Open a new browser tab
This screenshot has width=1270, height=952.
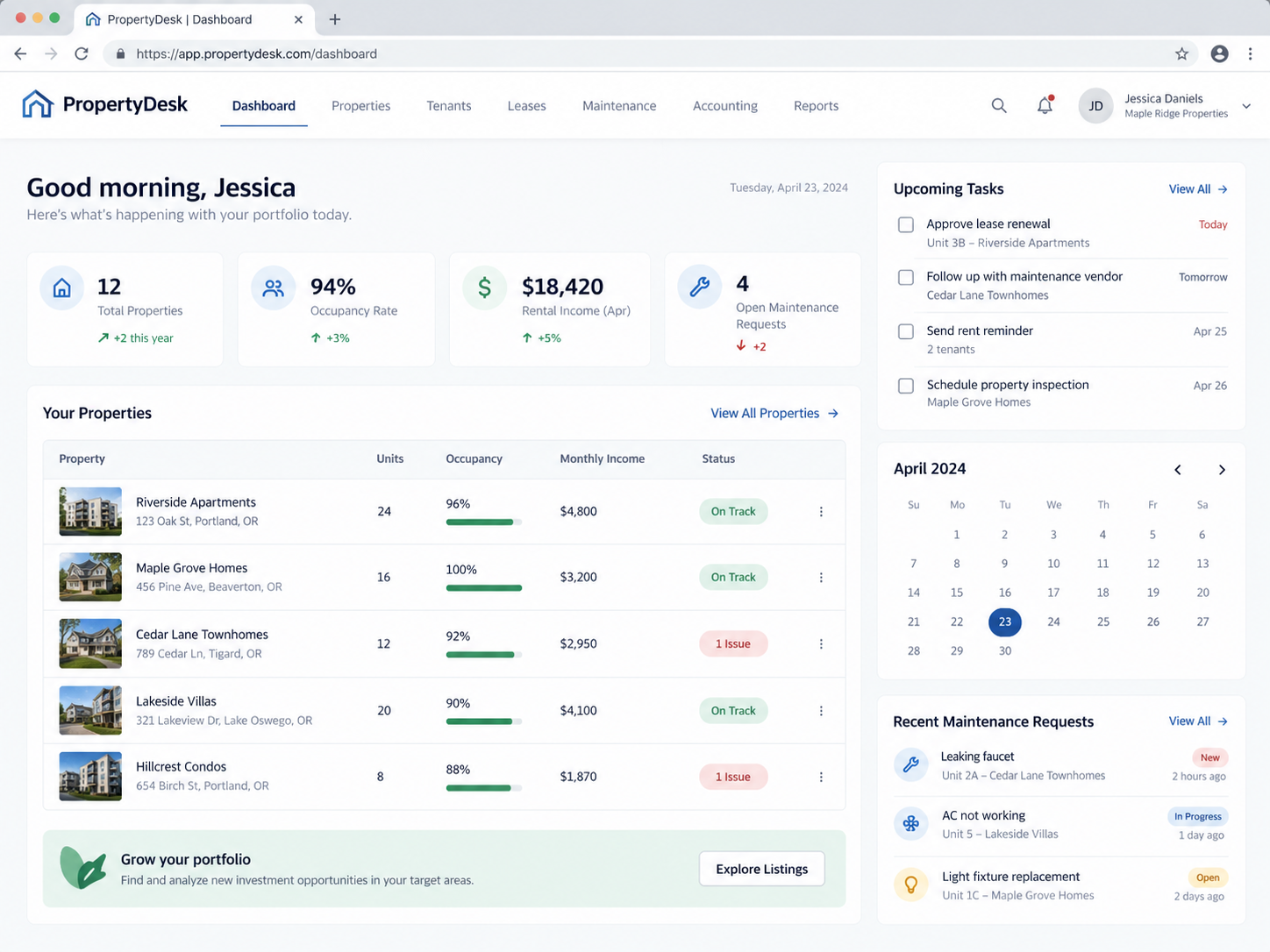tap(335, 19)
